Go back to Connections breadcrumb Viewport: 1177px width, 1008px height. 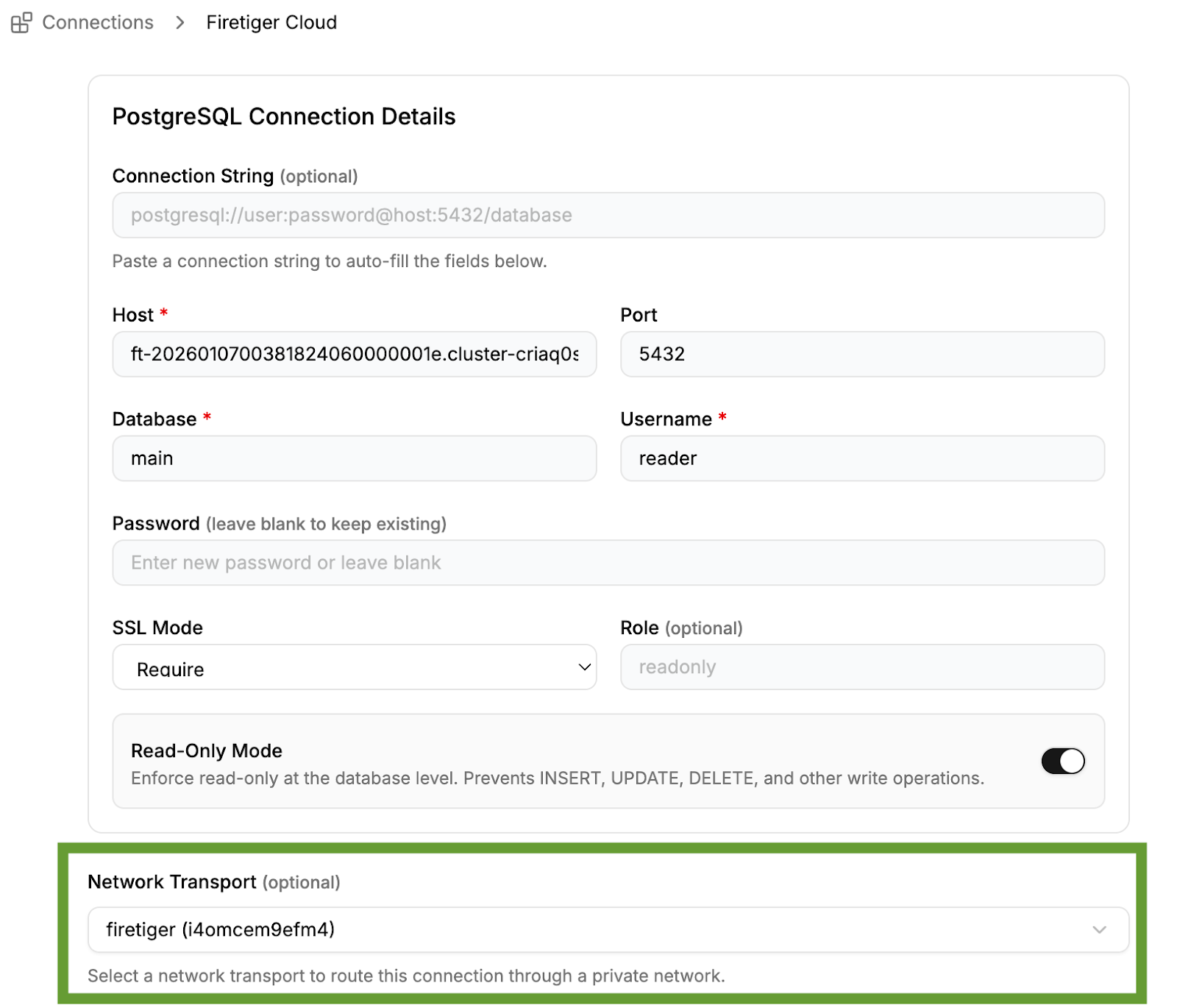(97, 23)
